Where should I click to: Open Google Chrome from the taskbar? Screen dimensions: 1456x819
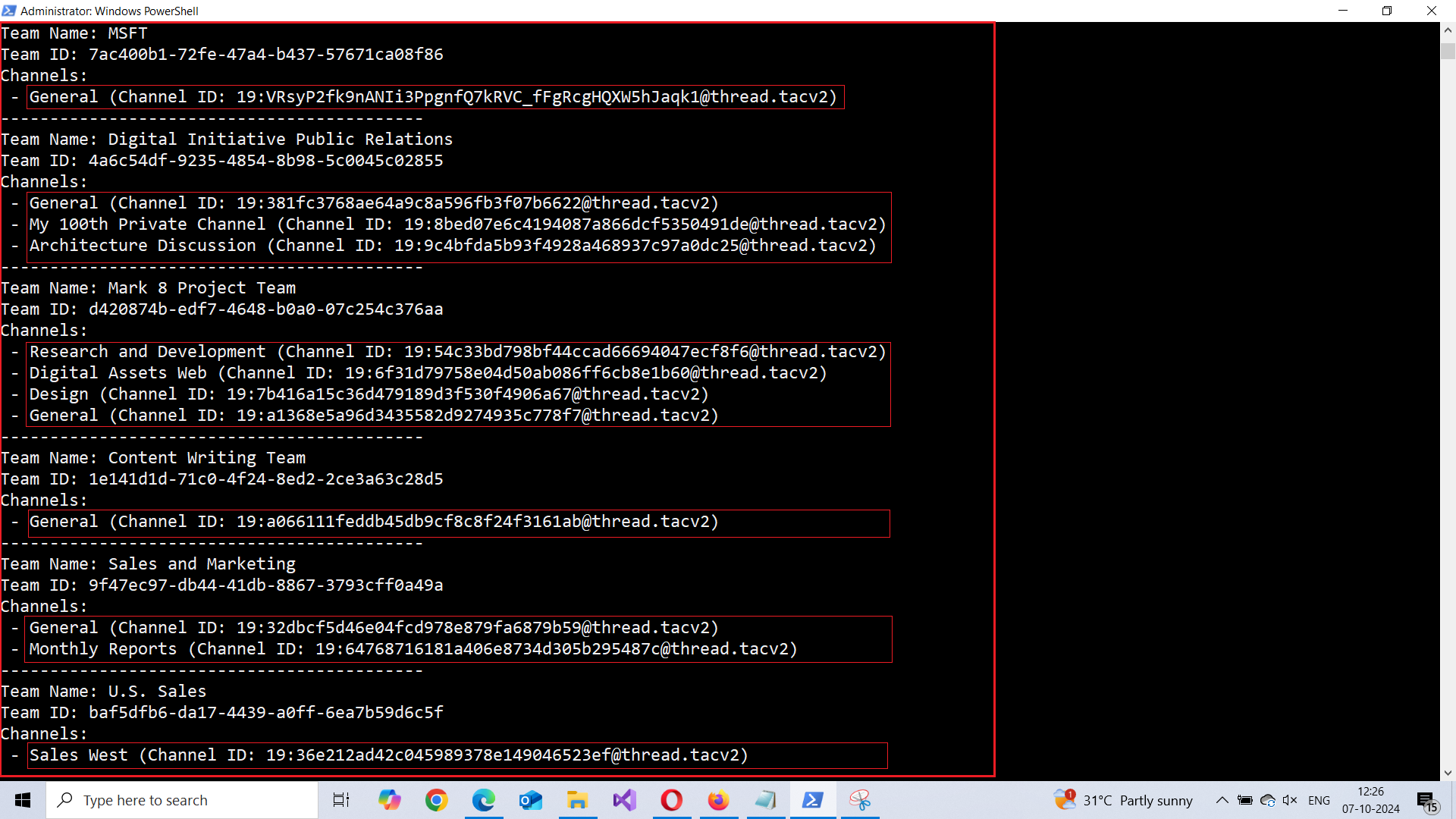[436, 800]
